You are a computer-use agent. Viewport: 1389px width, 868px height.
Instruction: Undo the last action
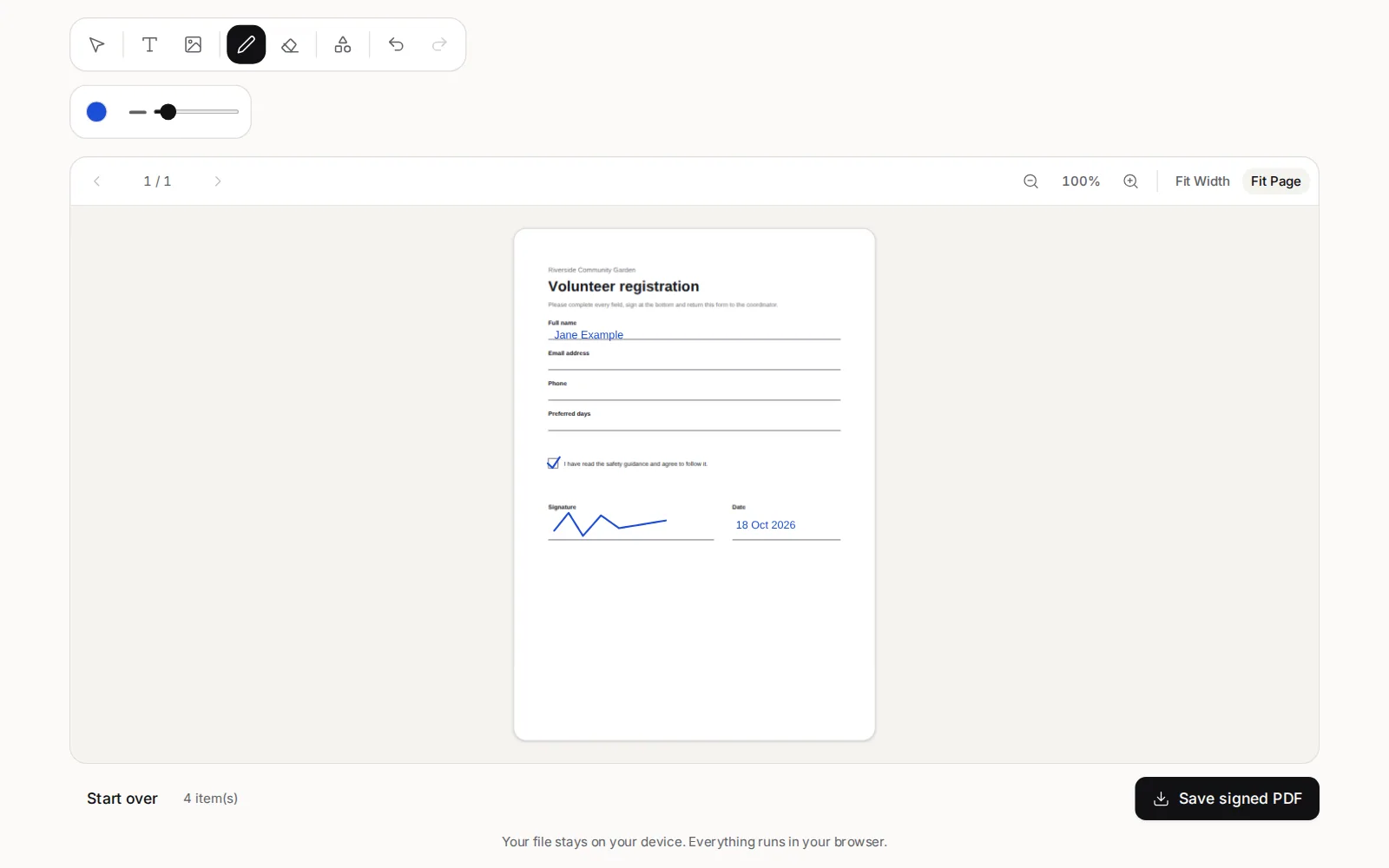click(x=396, y=44)
